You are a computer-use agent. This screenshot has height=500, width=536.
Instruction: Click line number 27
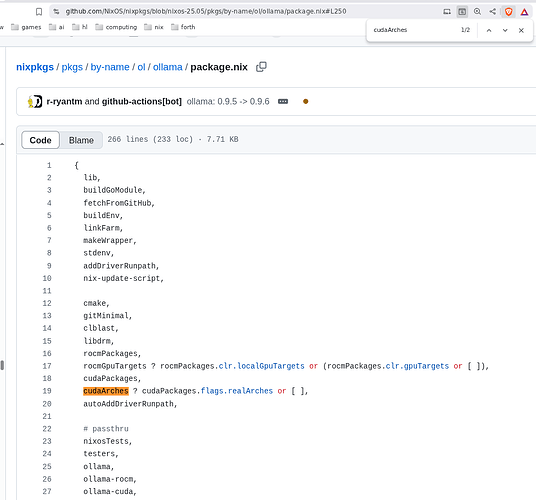pos(47,491)
